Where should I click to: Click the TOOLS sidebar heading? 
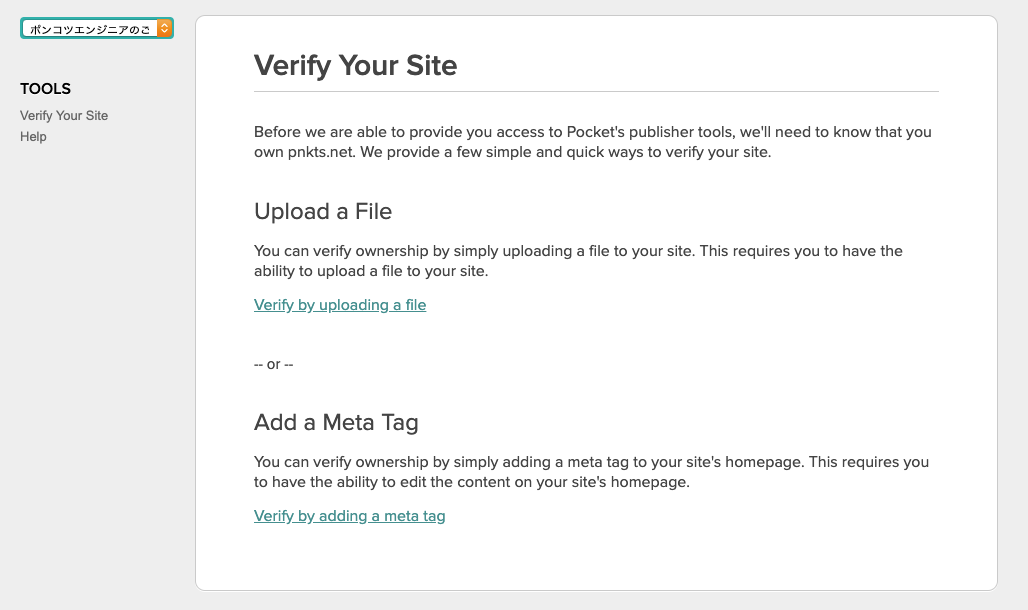[45, 89]
